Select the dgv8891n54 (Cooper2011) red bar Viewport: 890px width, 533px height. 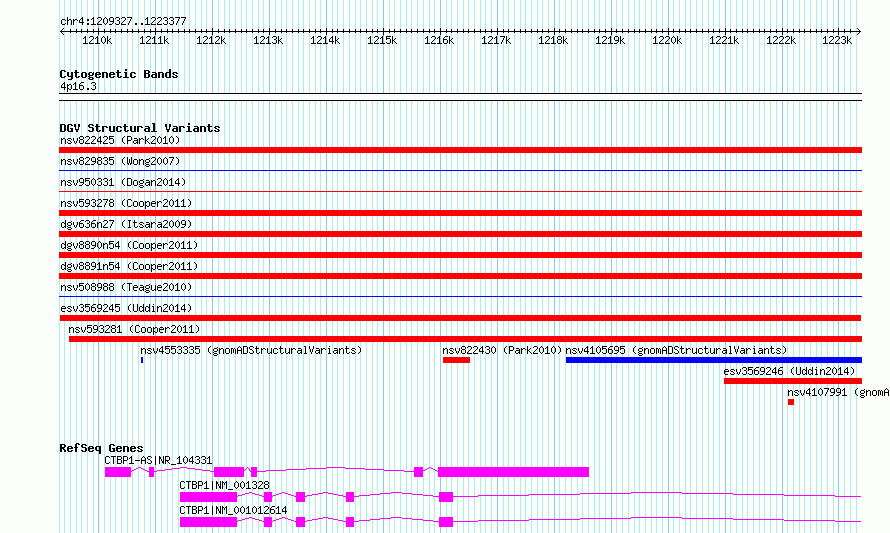point(460,276)
